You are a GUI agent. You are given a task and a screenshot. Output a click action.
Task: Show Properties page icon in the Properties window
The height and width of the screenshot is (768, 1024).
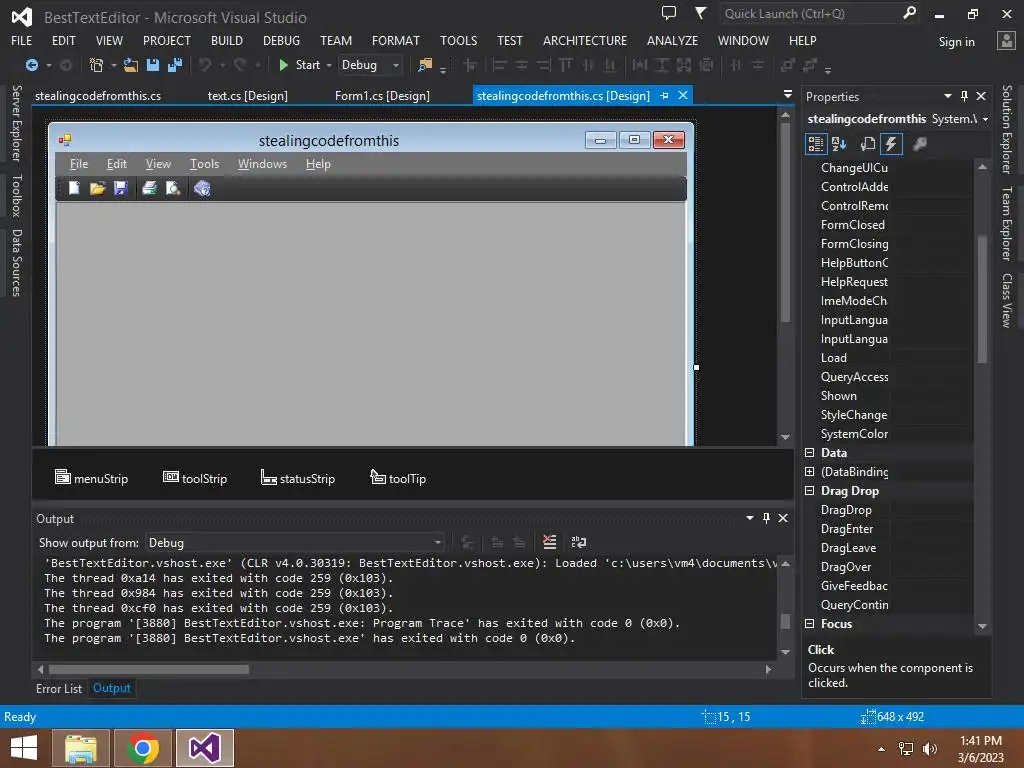click(x=867, y=144)
